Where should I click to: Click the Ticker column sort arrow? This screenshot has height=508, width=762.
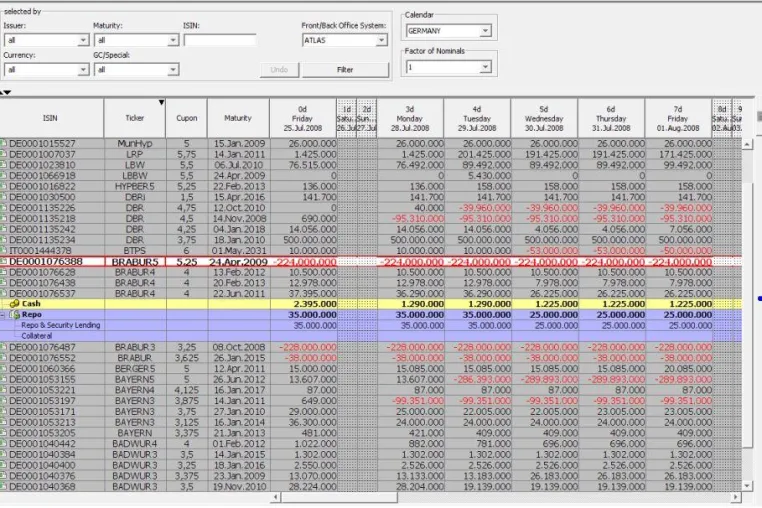161,103
